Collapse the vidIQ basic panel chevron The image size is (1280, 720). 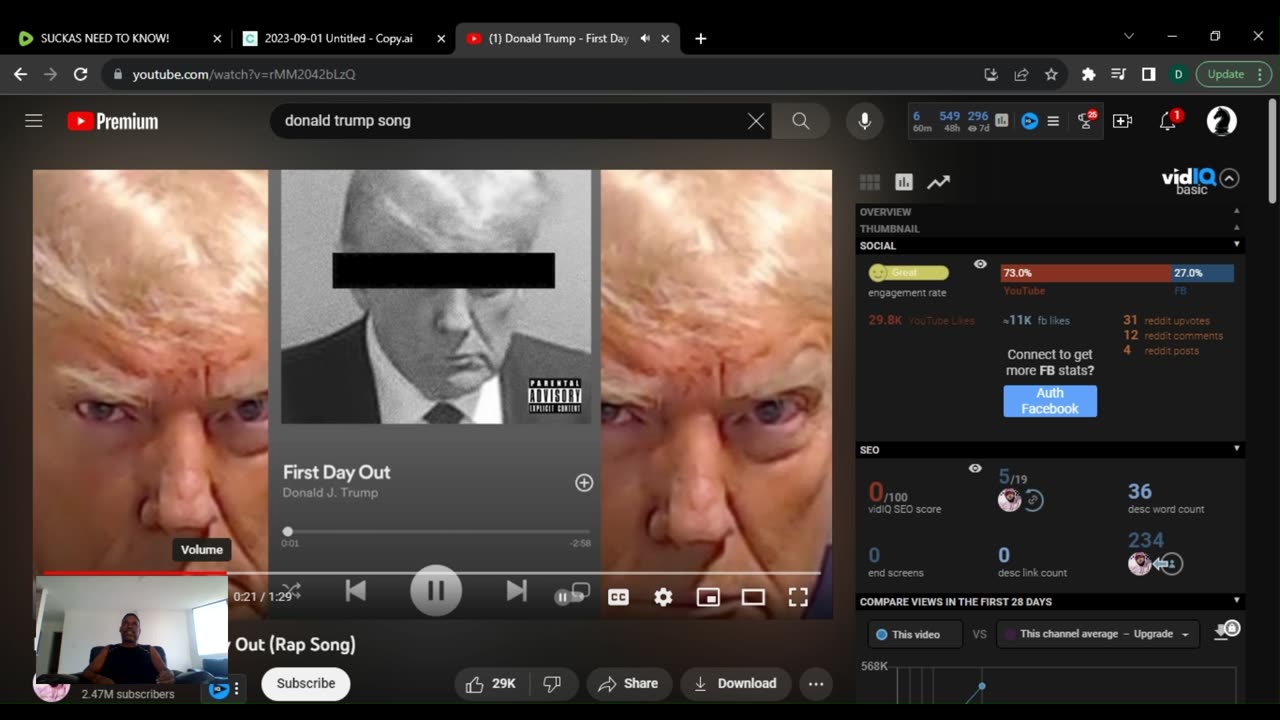(1230, 178)
